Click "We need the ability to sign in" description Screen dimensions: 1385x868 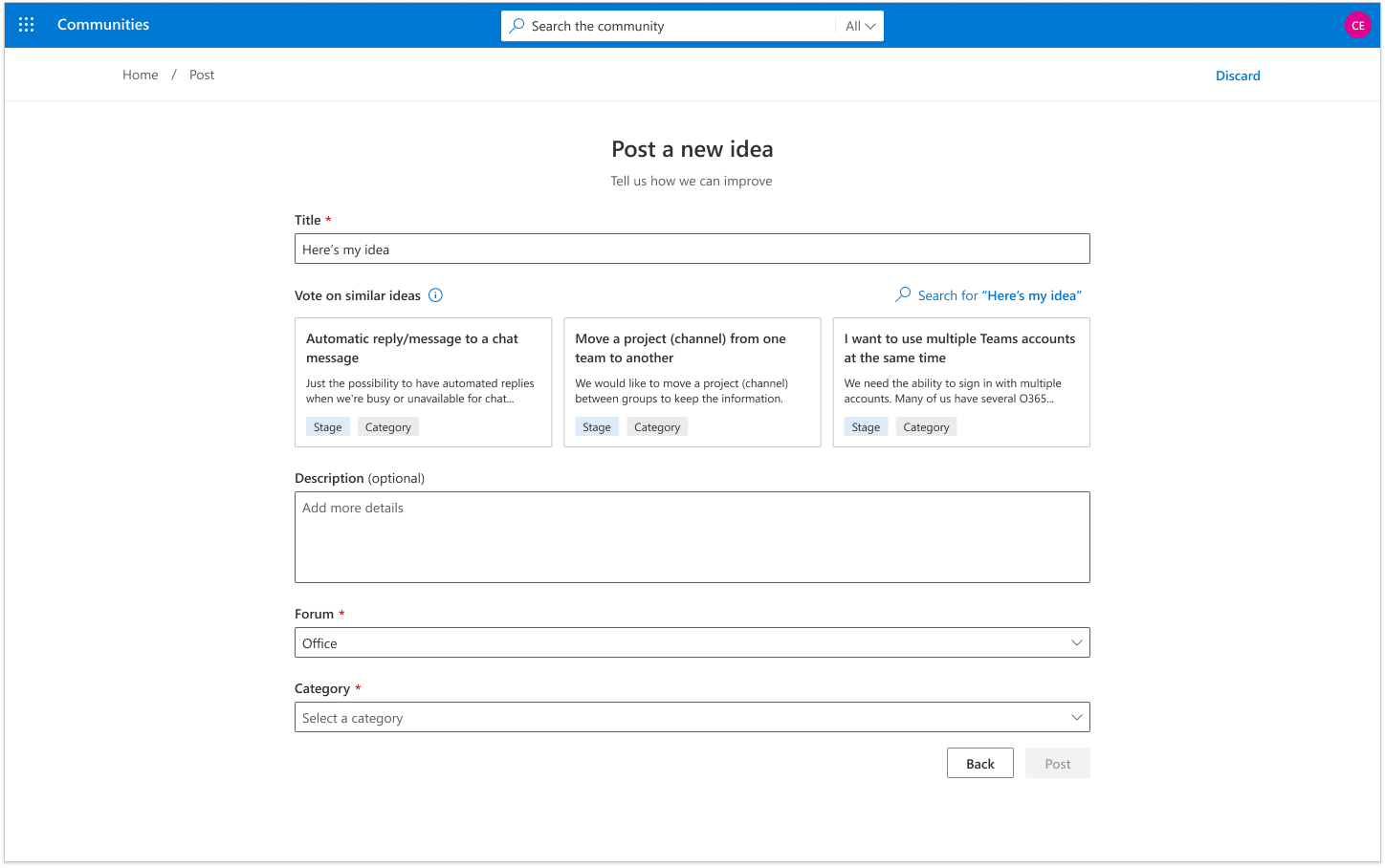pyautogui.click(x=953, y=391)
